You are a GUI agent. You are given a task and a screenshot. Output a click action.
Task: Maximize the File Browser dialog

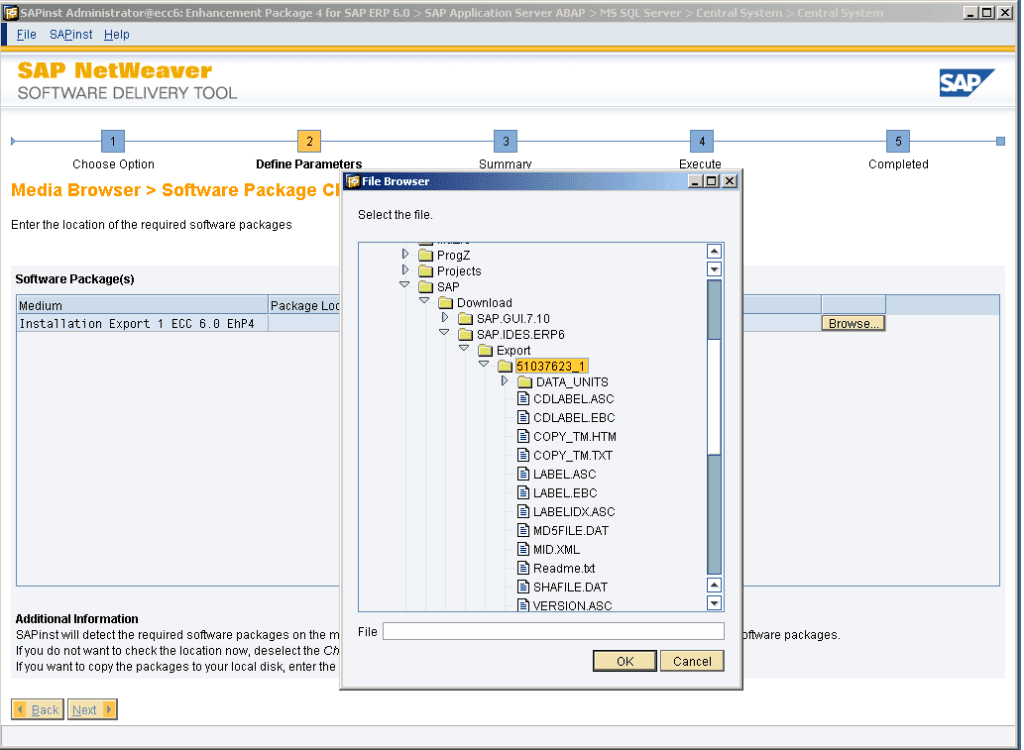[x=713, y=182]
